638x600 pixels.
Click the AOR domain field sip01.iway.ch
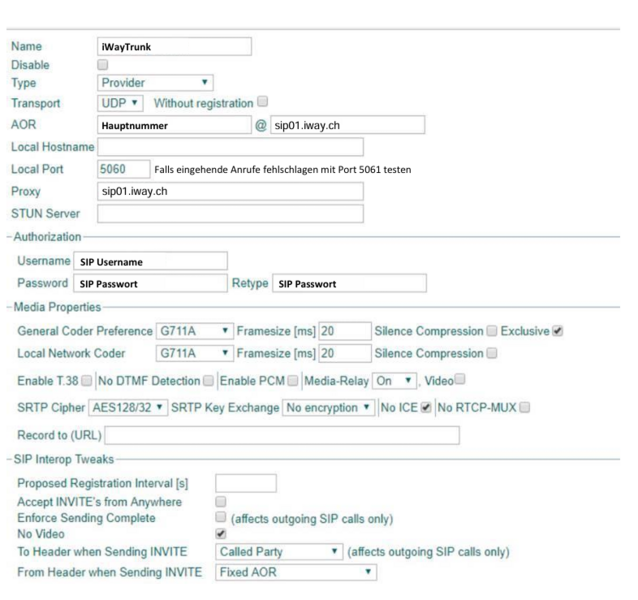[347, 125]
